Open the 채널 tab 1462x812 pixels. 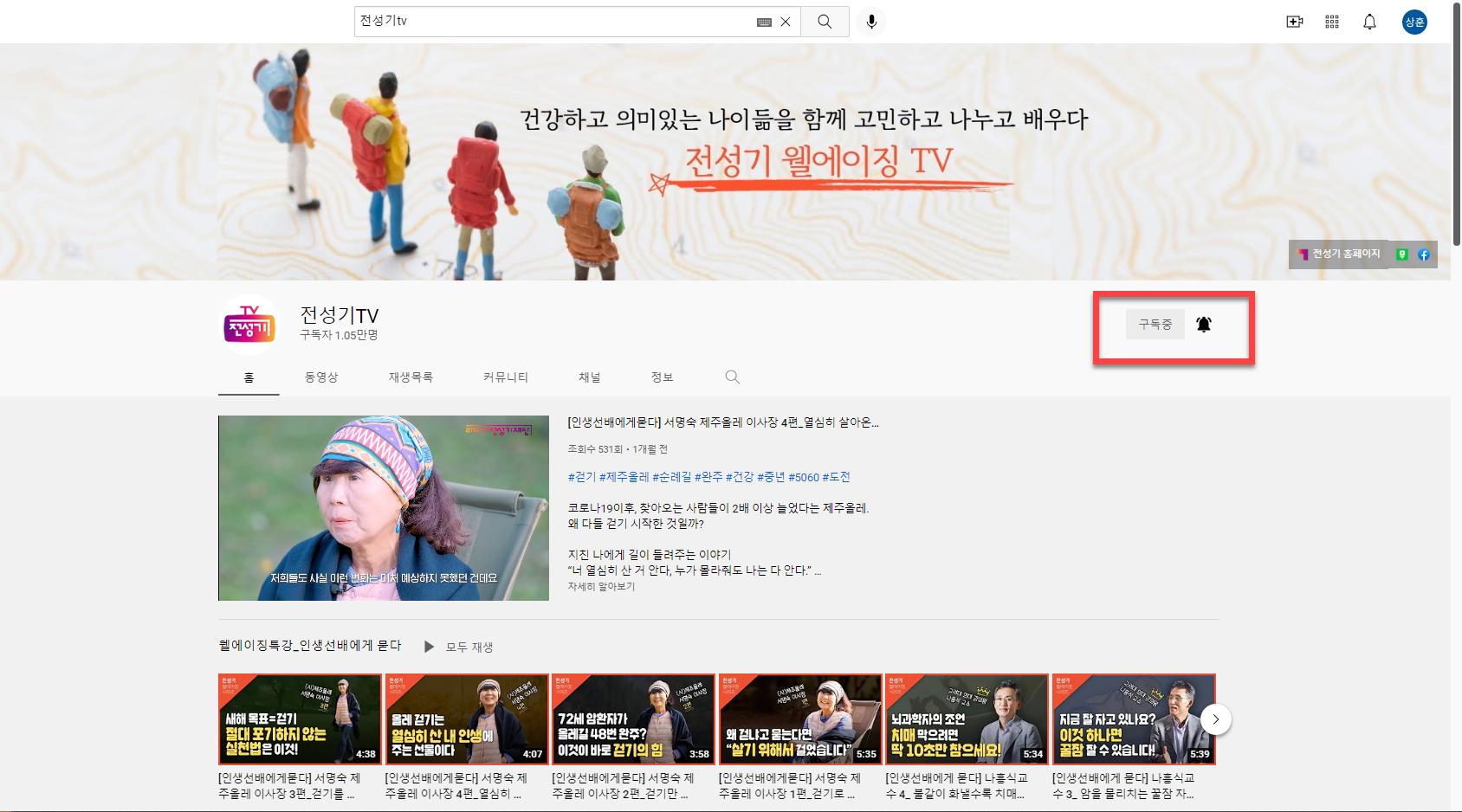tap(590, 377)
